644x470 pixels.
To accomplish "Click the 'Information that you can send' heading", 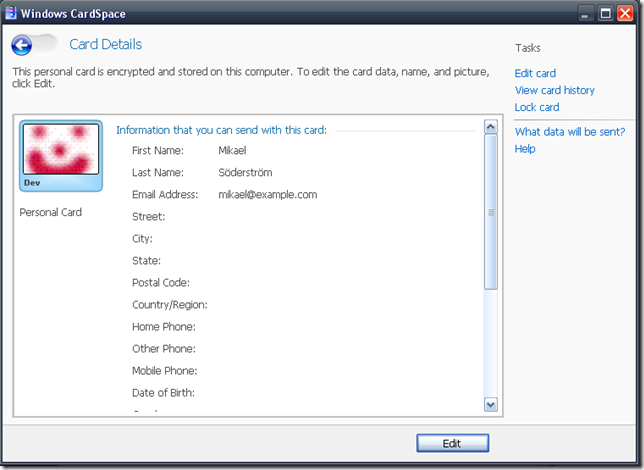I will tap(221, 130).
